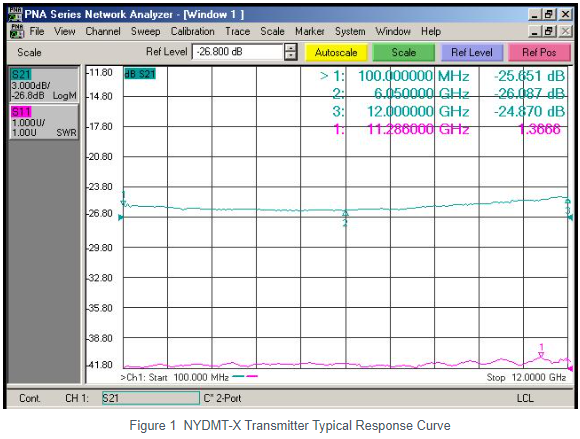Open the Trace menu

click(237, 31)
